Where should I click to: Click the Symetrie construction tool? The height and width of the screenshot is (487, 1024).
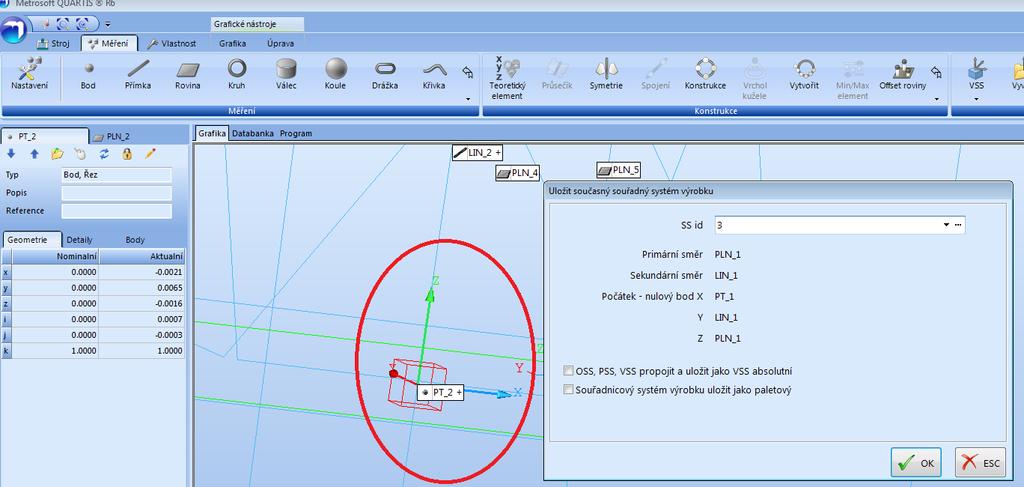tap(606, 73)
